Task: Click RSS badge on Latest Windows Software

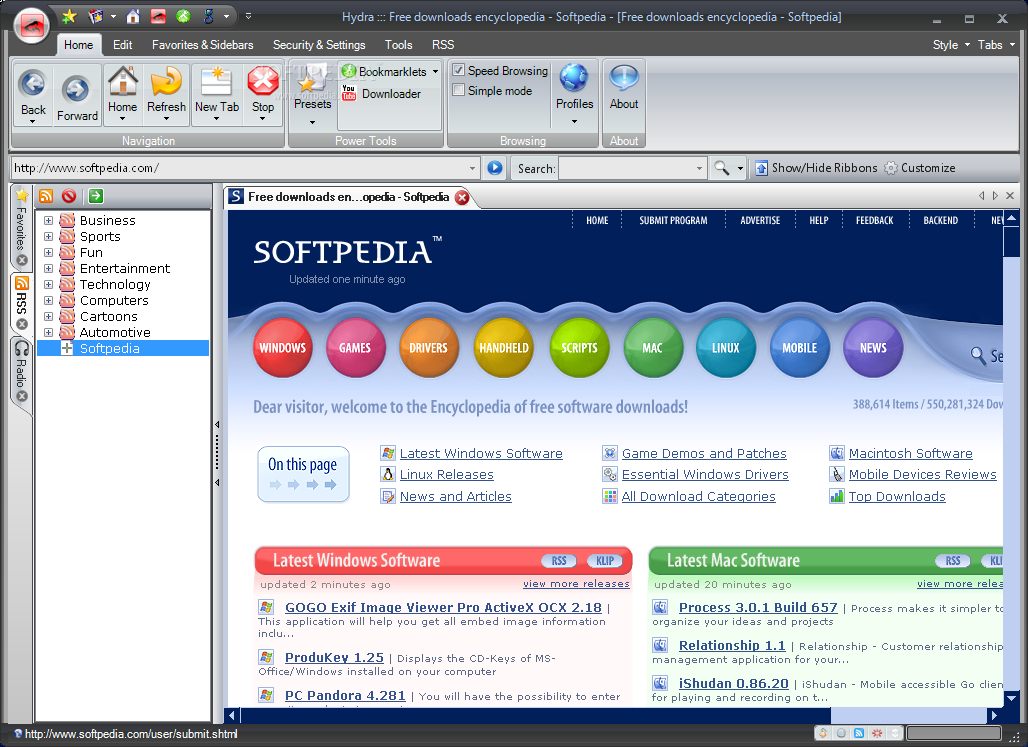Action: 559,561
